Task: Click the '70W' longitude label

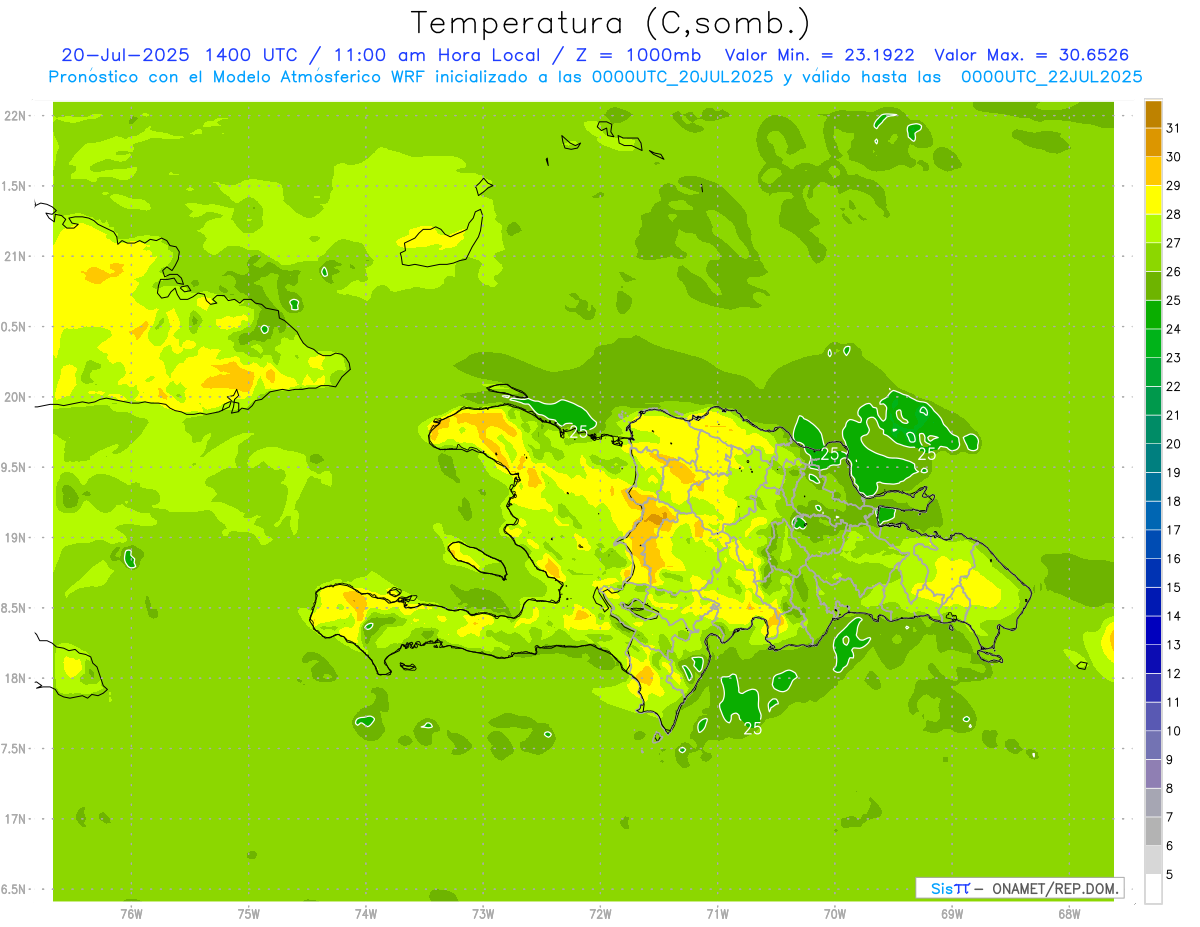Action: click(x=835, y=914)
